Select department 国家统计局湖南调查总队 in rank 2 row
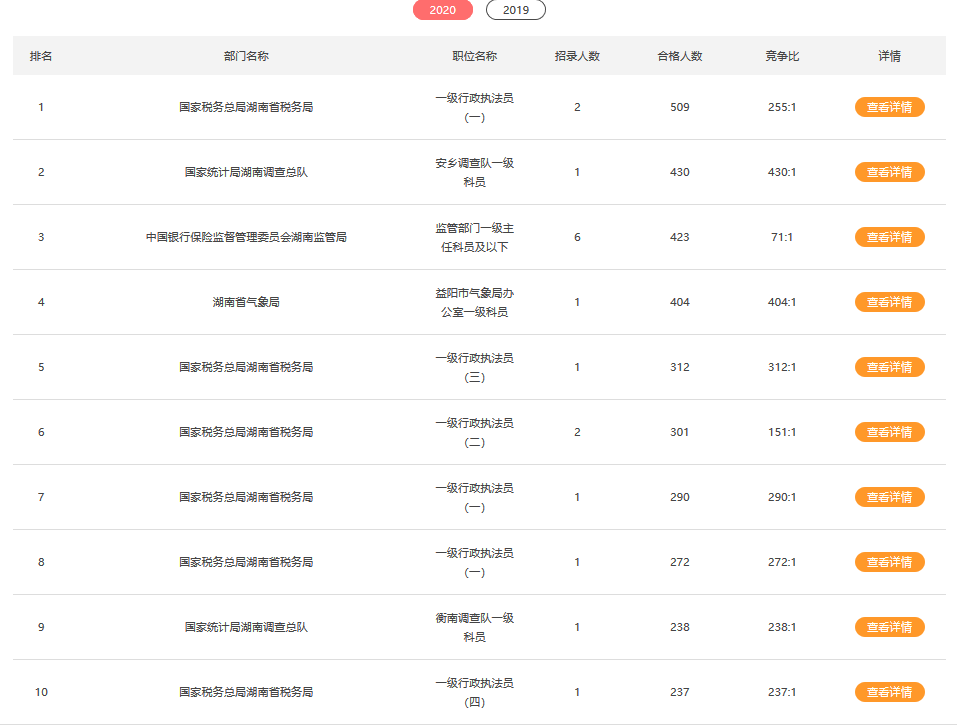This screenshot has width=957, height=725. (246, 172)
